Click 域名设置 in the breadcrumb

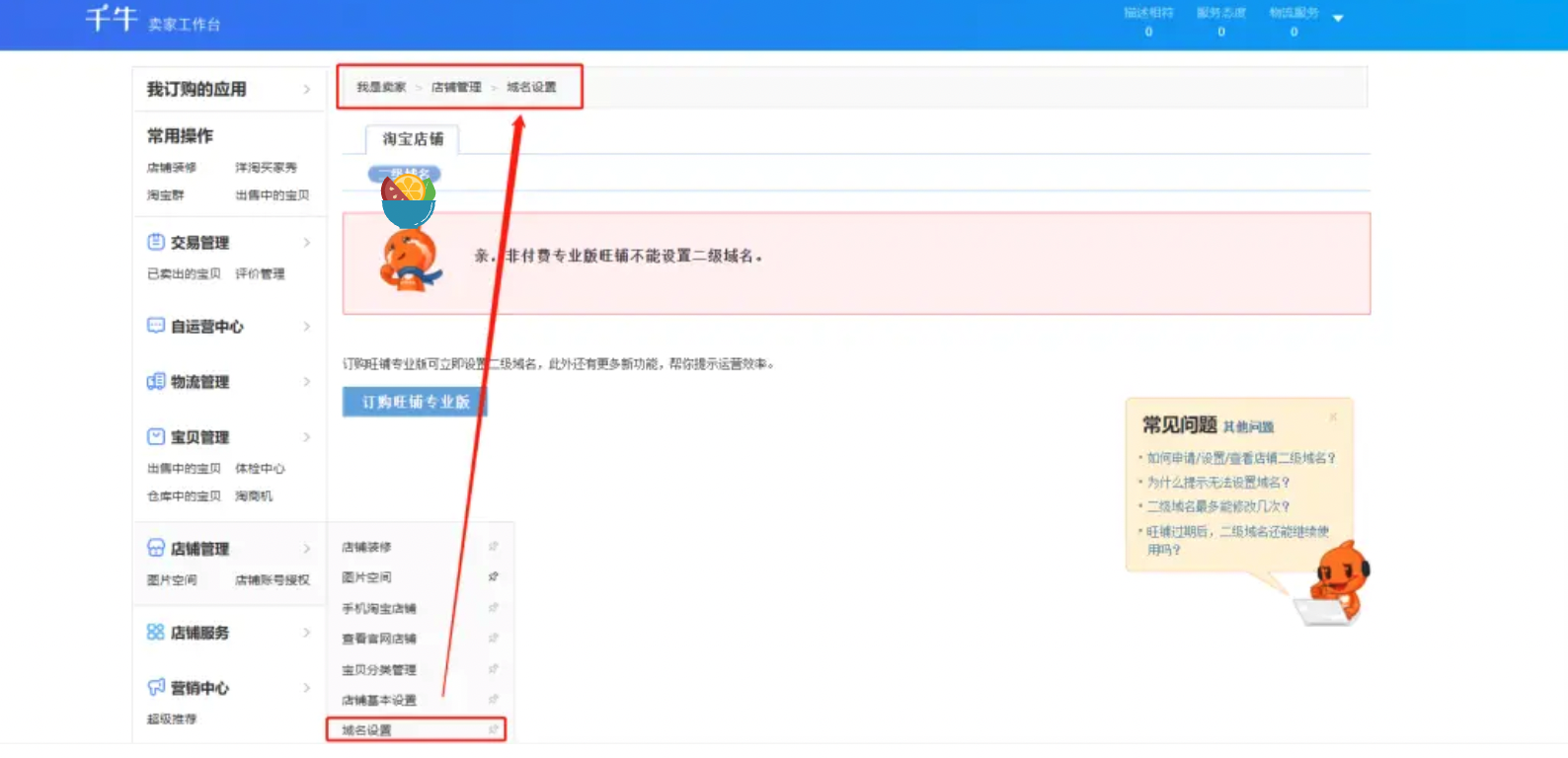coord(531,87)
